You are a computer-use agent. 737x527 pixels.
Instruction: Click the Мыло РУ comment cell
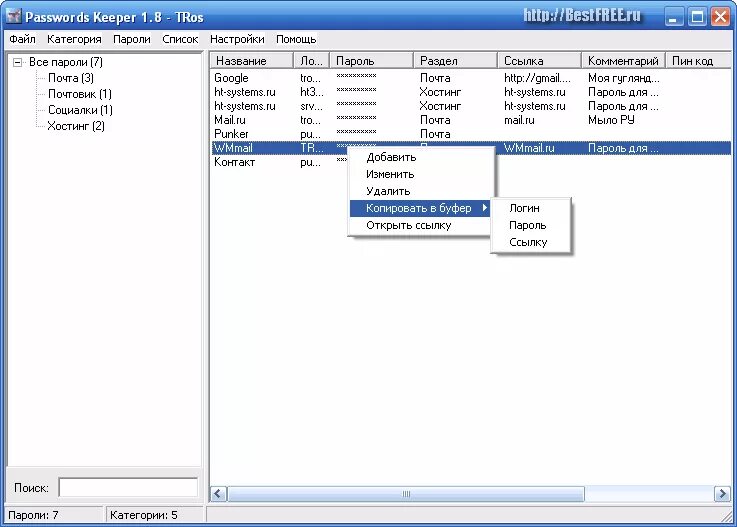(x=611, y=120)
